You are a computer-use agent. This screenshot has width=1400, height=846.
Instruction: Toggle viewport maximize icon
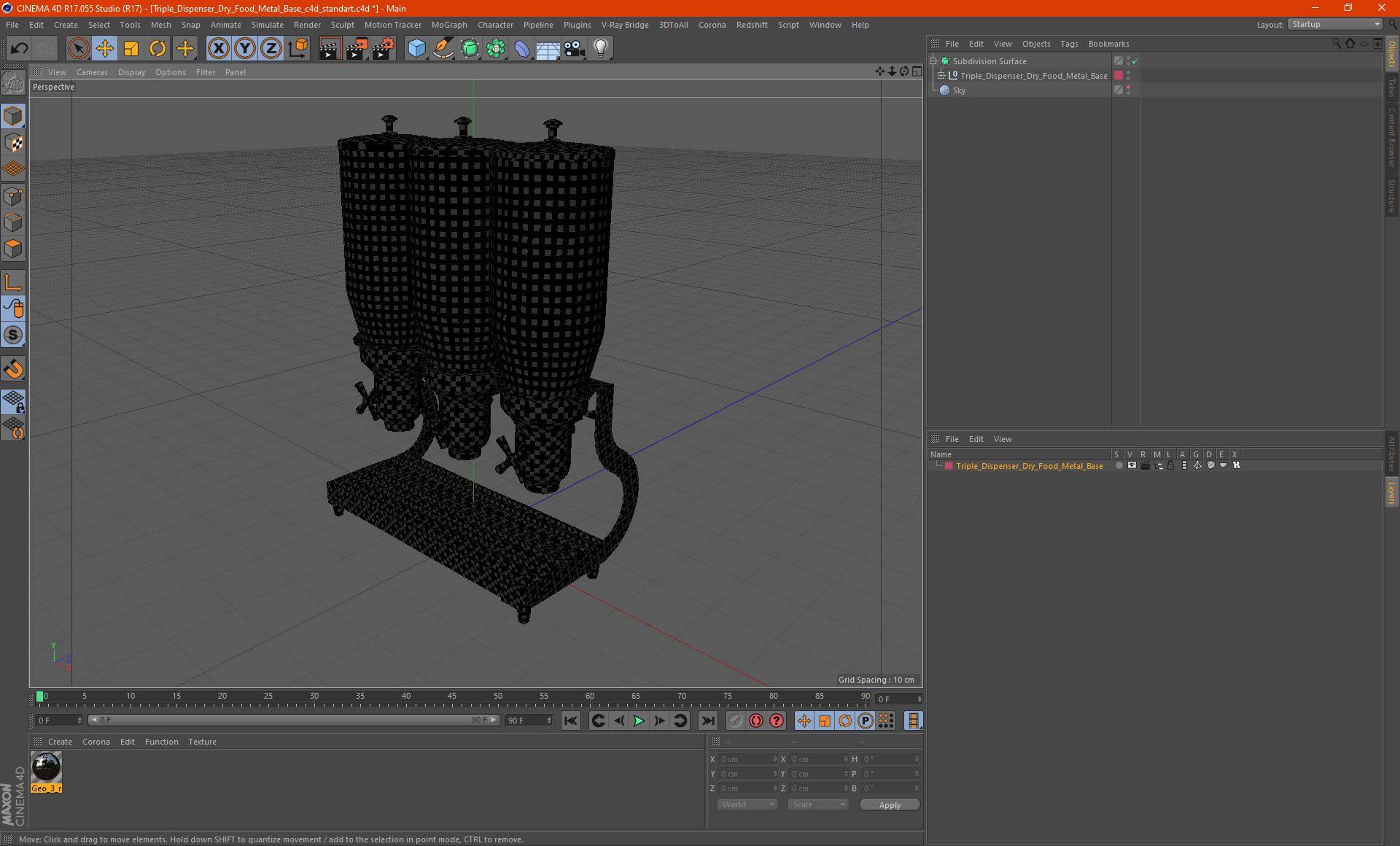pos(917,71)
